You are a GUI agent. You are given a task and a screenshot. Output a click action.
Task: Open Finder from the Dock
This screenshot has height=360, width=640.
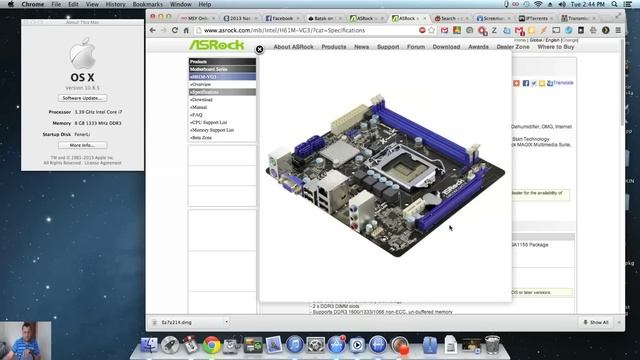(149, 345)
